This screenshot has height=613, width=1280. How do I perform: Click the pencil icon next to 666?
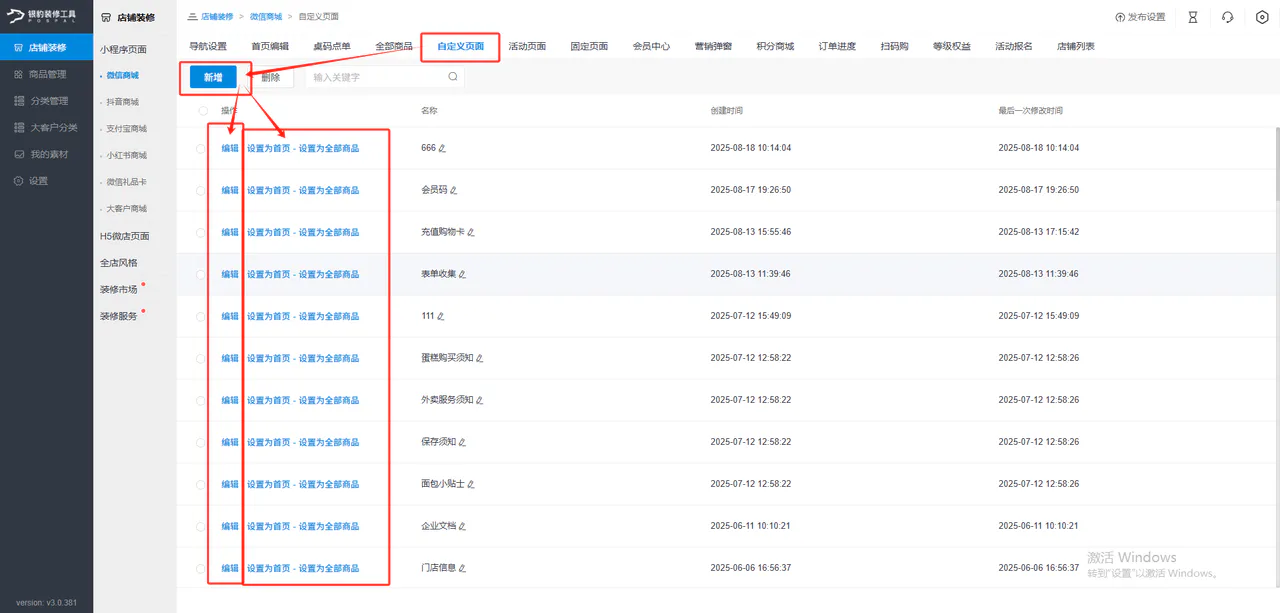[x=442, y=148]
